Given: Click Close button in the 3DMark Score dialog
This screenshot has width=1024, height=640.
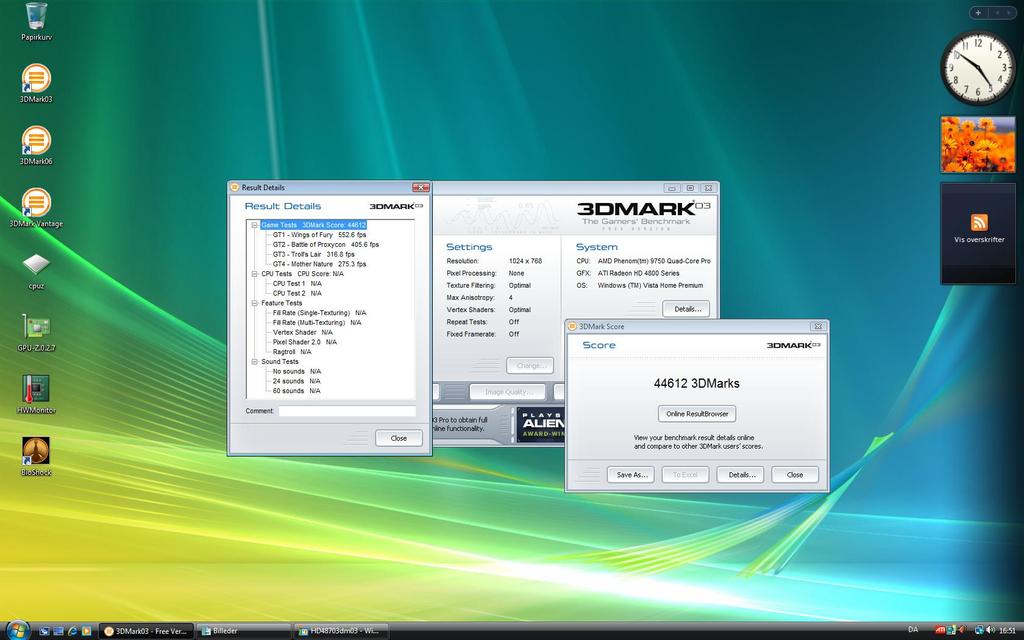Looking at the screenshot, I should coord(795,475).
